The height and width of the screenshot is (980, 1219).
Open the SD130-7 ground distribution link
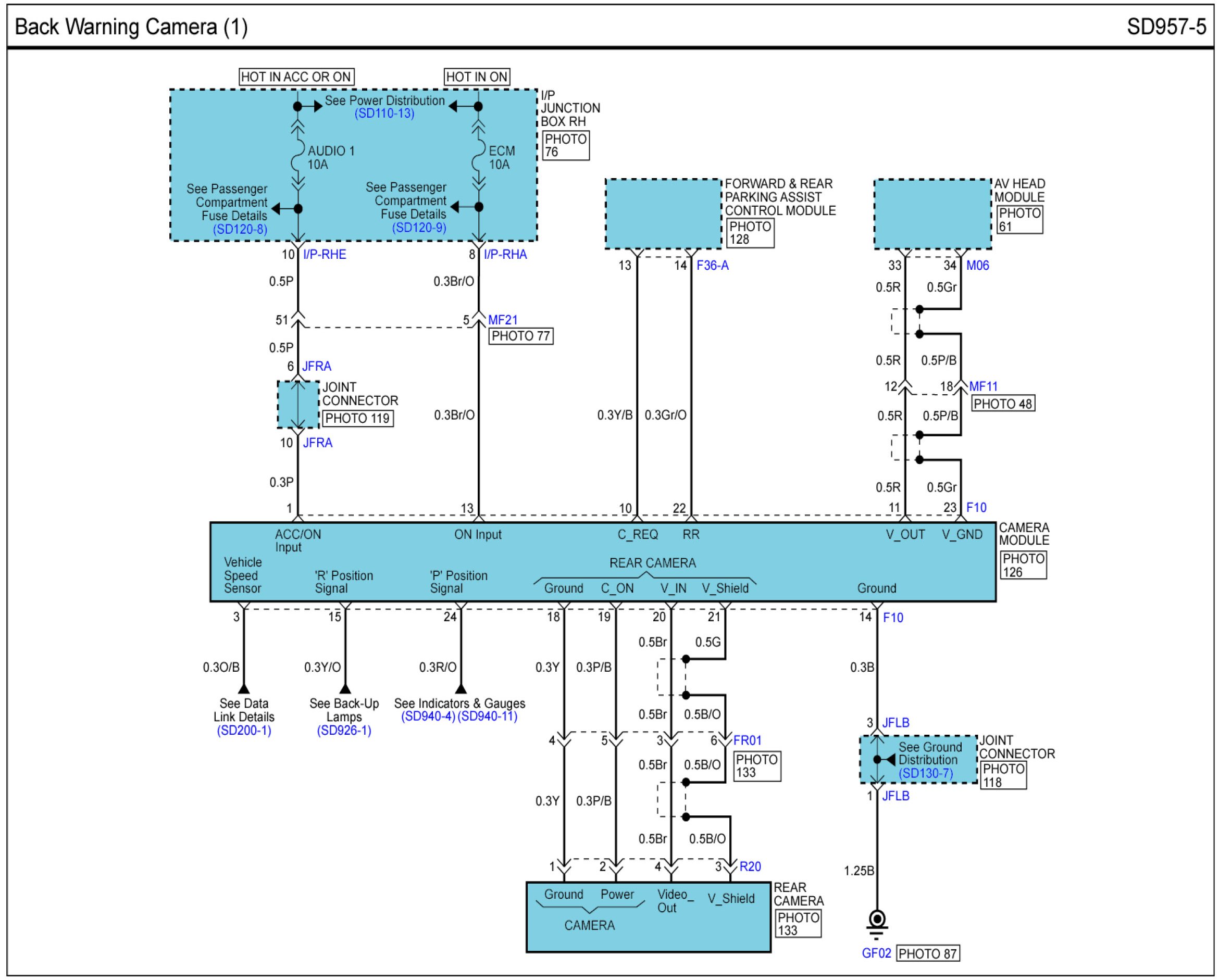(x=926, y=774)
